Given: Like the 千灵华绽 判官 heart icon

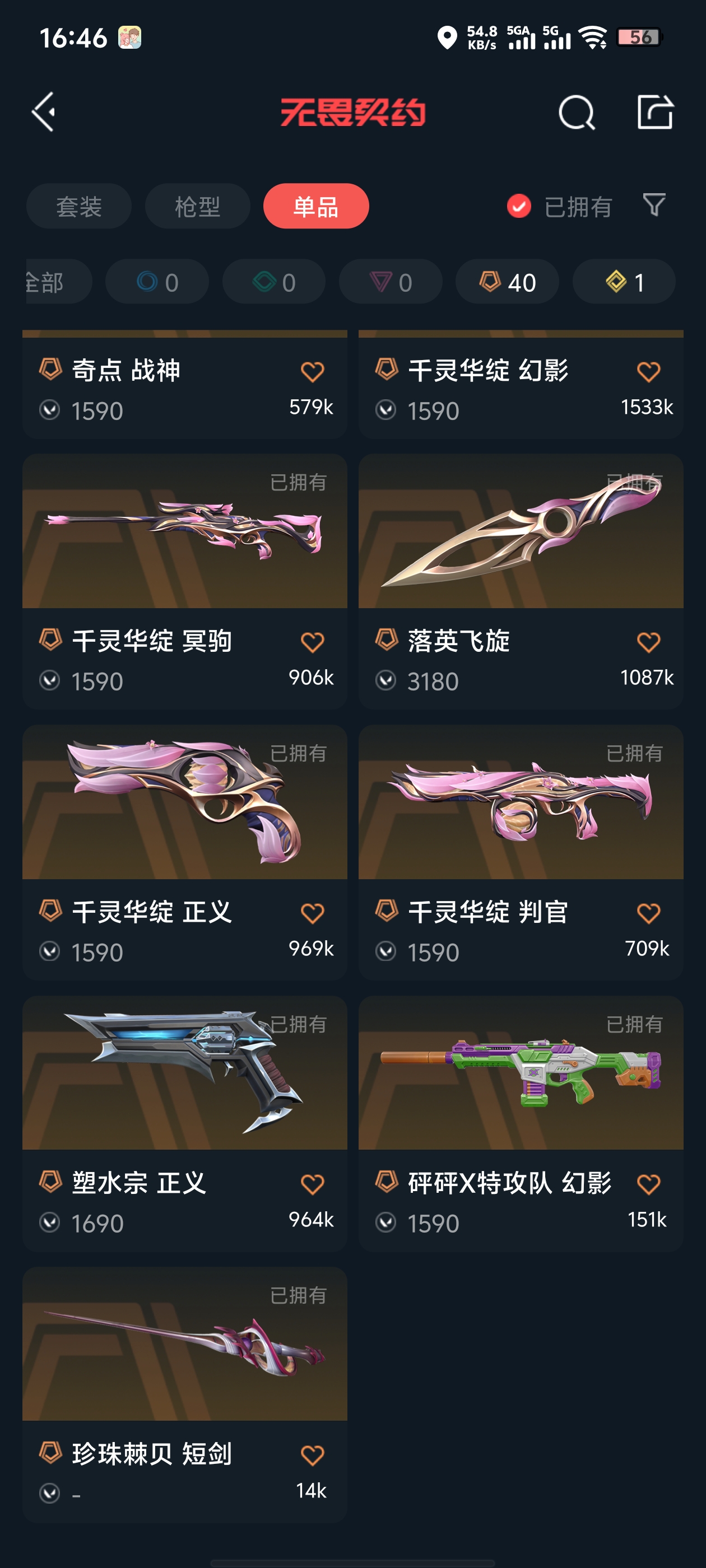Looking at the screenshot, I should pyautogui.click(x=648, y=913).
